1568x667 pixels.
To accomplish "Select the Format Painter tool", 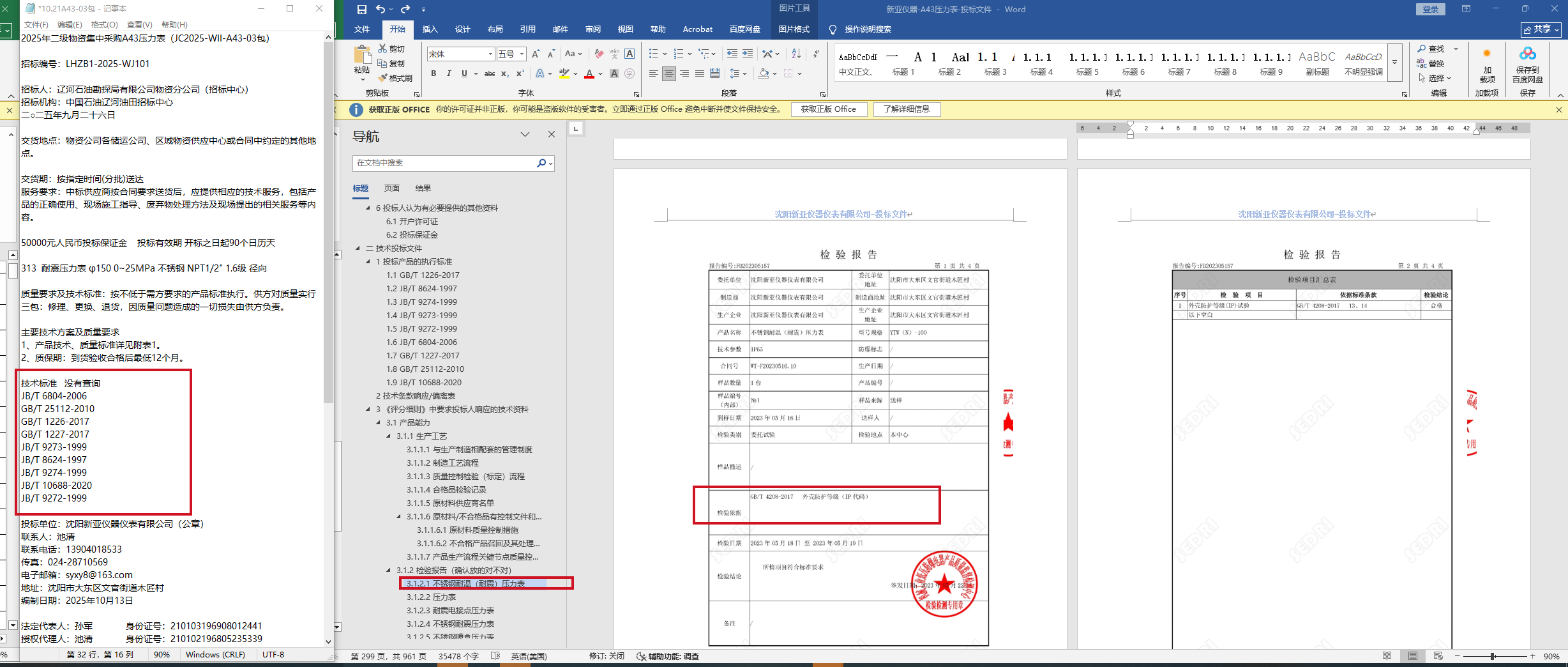I will point(395,78).
